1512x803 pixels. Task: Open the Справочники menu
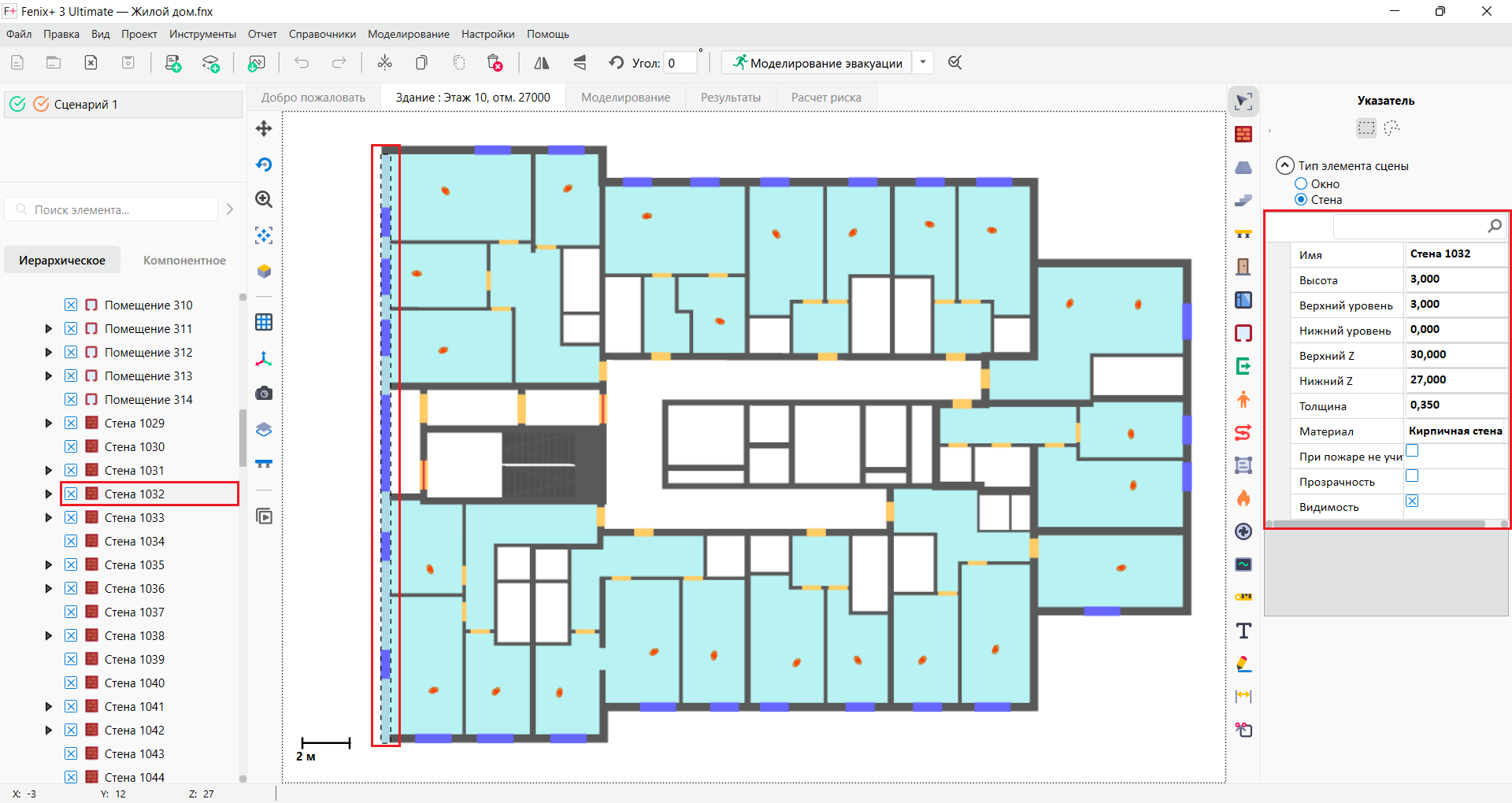pyautogui.click(x=322, y=34)
